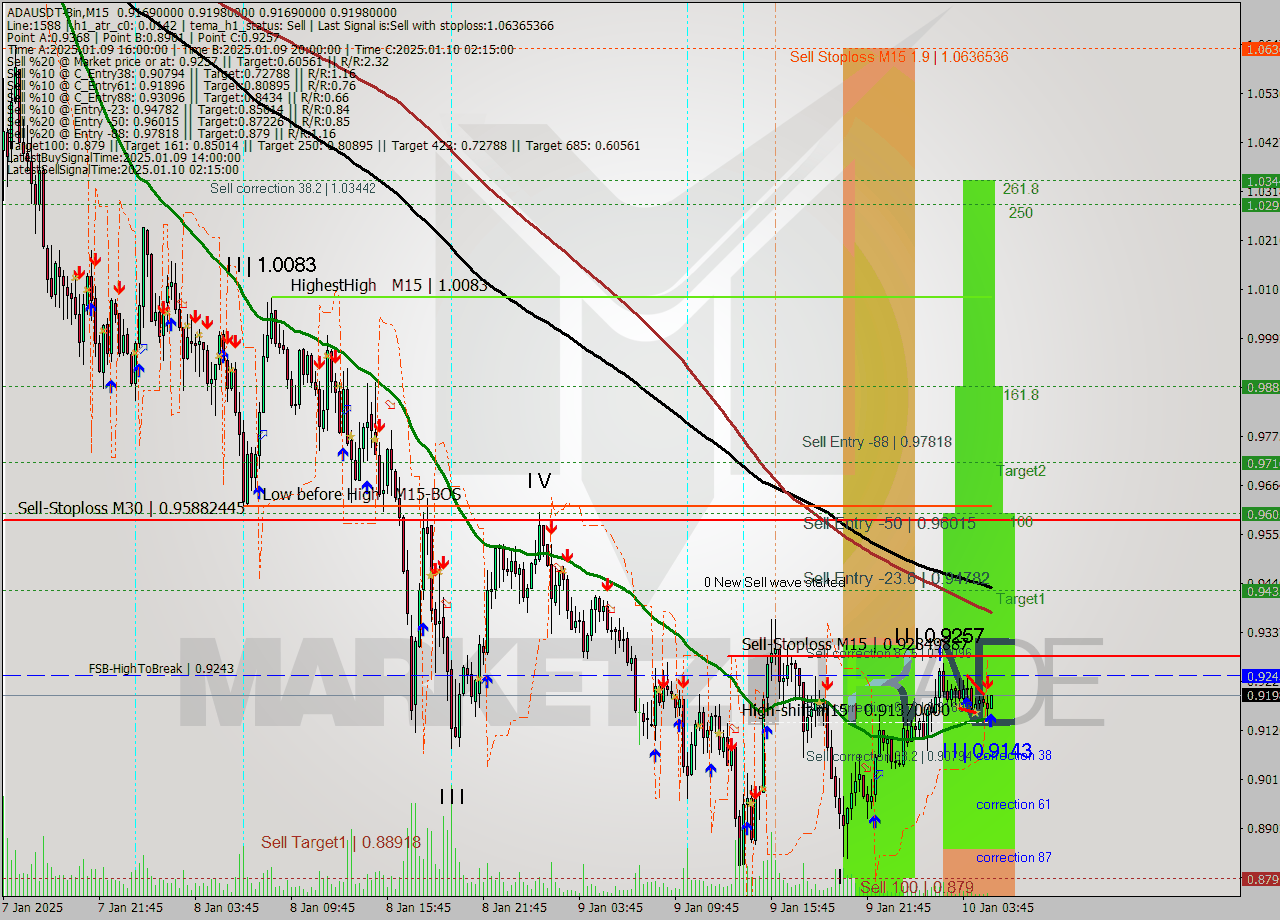Click the 'Sell %10 @ C_Entry61' line
The width and height of the screenshot is (1280, 920).
click(181, 85)
